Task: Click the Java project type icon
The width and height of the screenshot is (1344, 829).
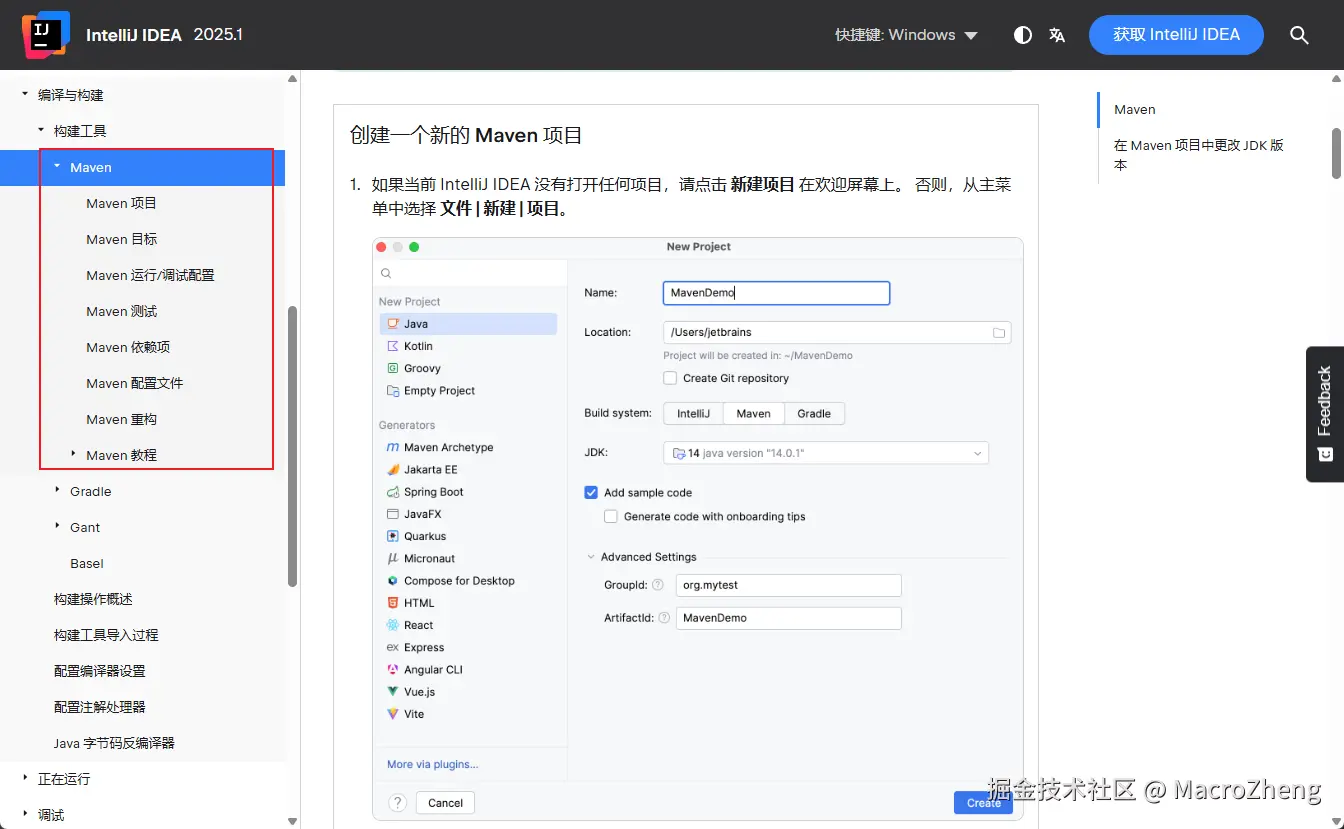Action: click(393, 324)
